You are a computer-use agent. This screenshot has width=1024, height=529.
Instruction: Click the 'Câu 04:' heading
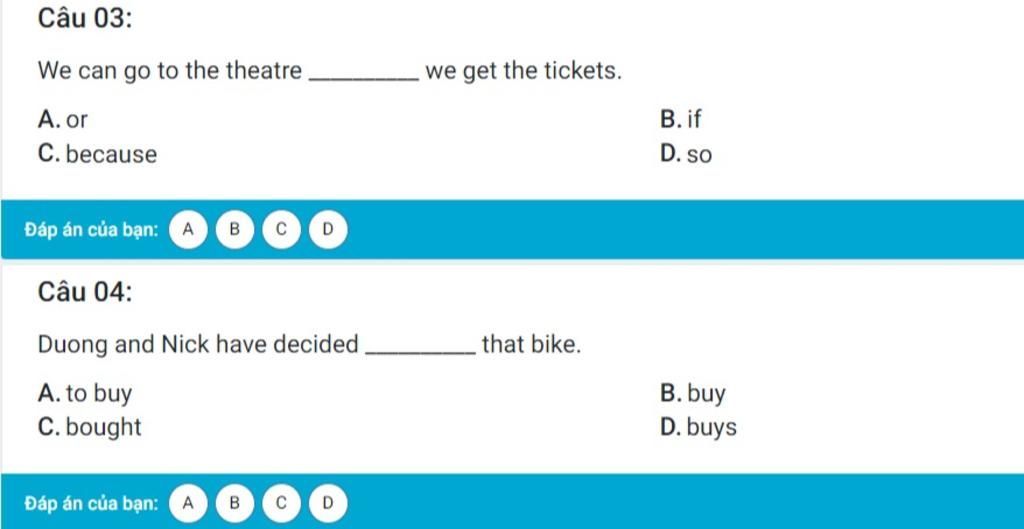point(85,291)
